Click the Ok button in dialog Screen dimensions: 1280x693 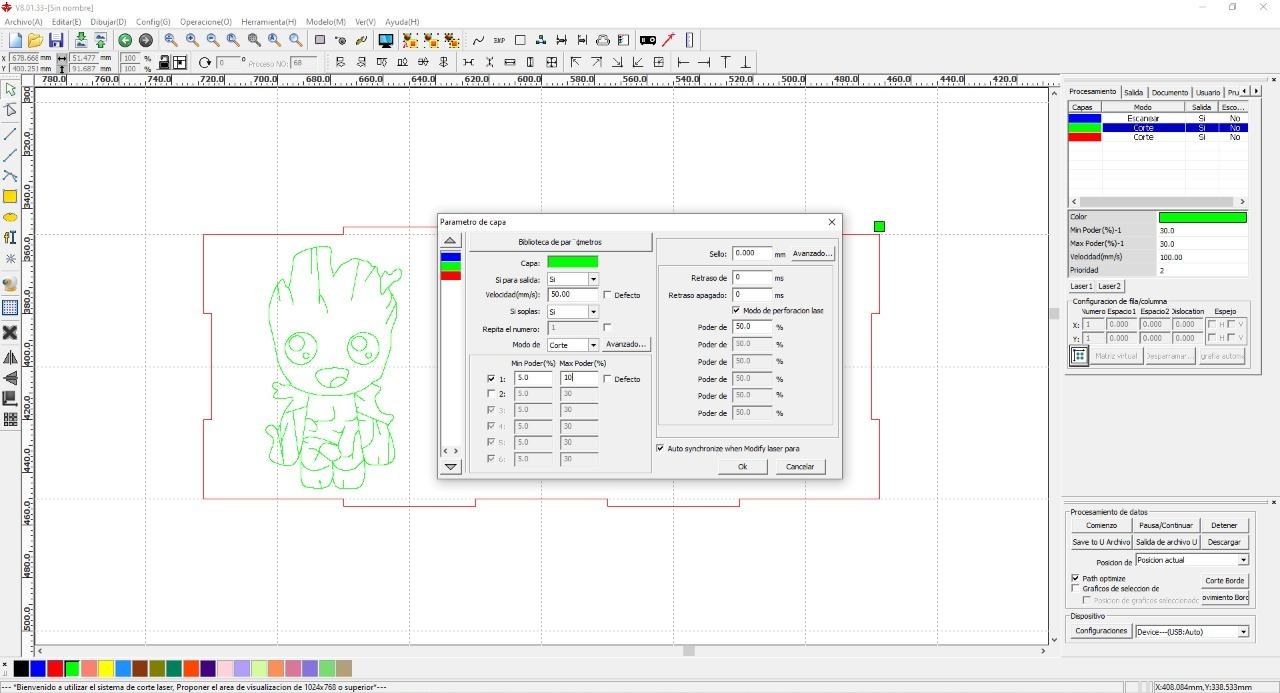click(x=742, y=466)
